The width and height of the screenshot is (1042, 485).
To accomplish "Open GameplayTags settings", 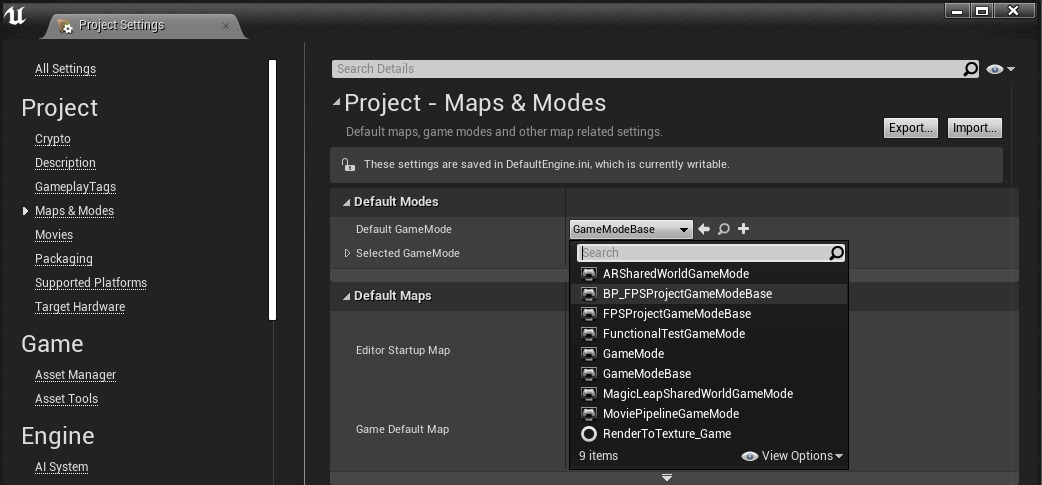I will [x=75, y=187].
